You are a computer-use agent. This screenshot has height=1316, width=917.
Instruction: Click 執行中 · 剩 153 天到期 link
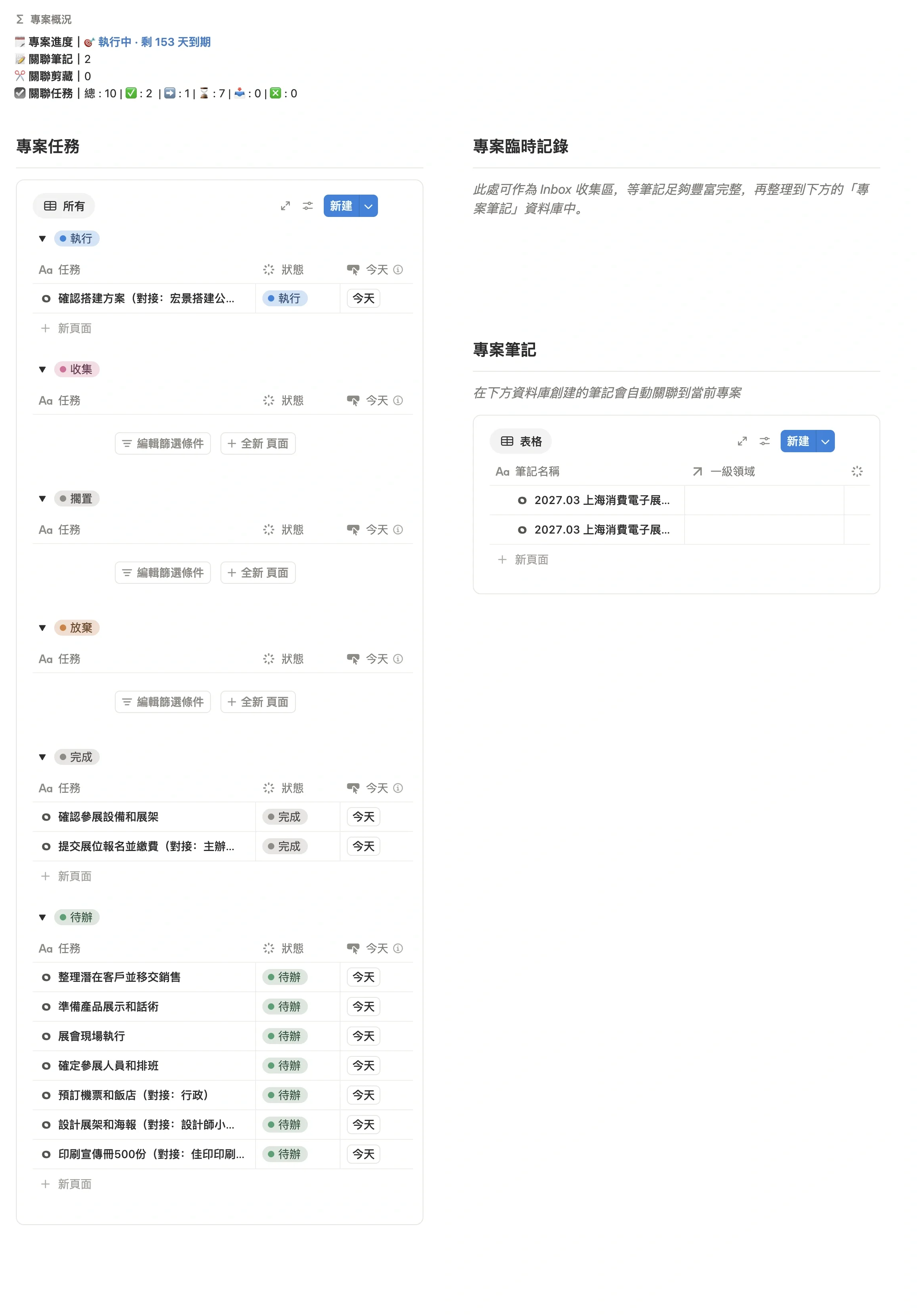point(154,42)
